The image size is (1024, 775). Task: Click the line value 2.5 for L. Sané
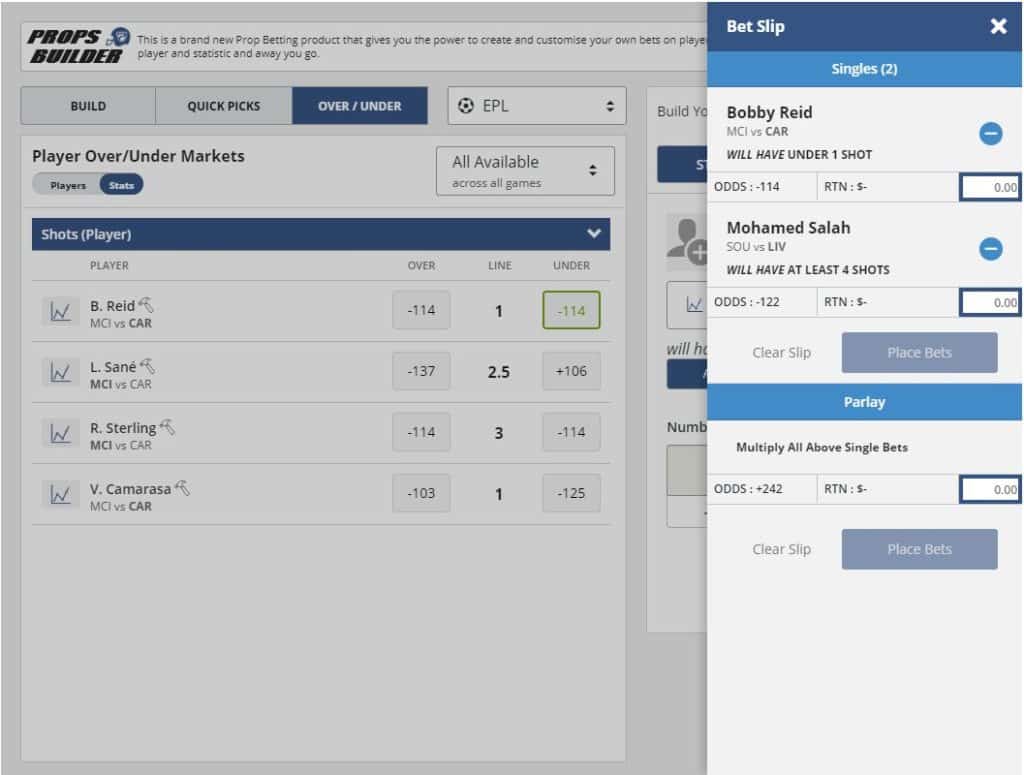498,372
